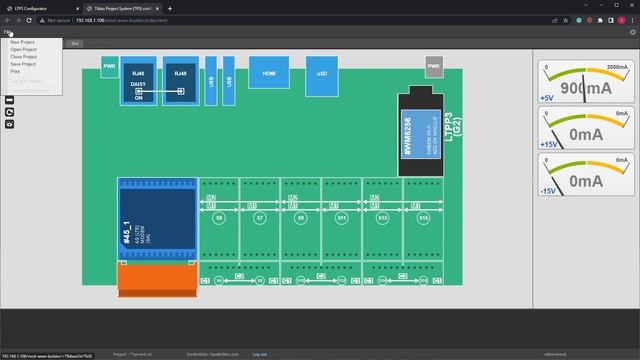Click socket S11 circle
The image size is (640, 360).
341,218
